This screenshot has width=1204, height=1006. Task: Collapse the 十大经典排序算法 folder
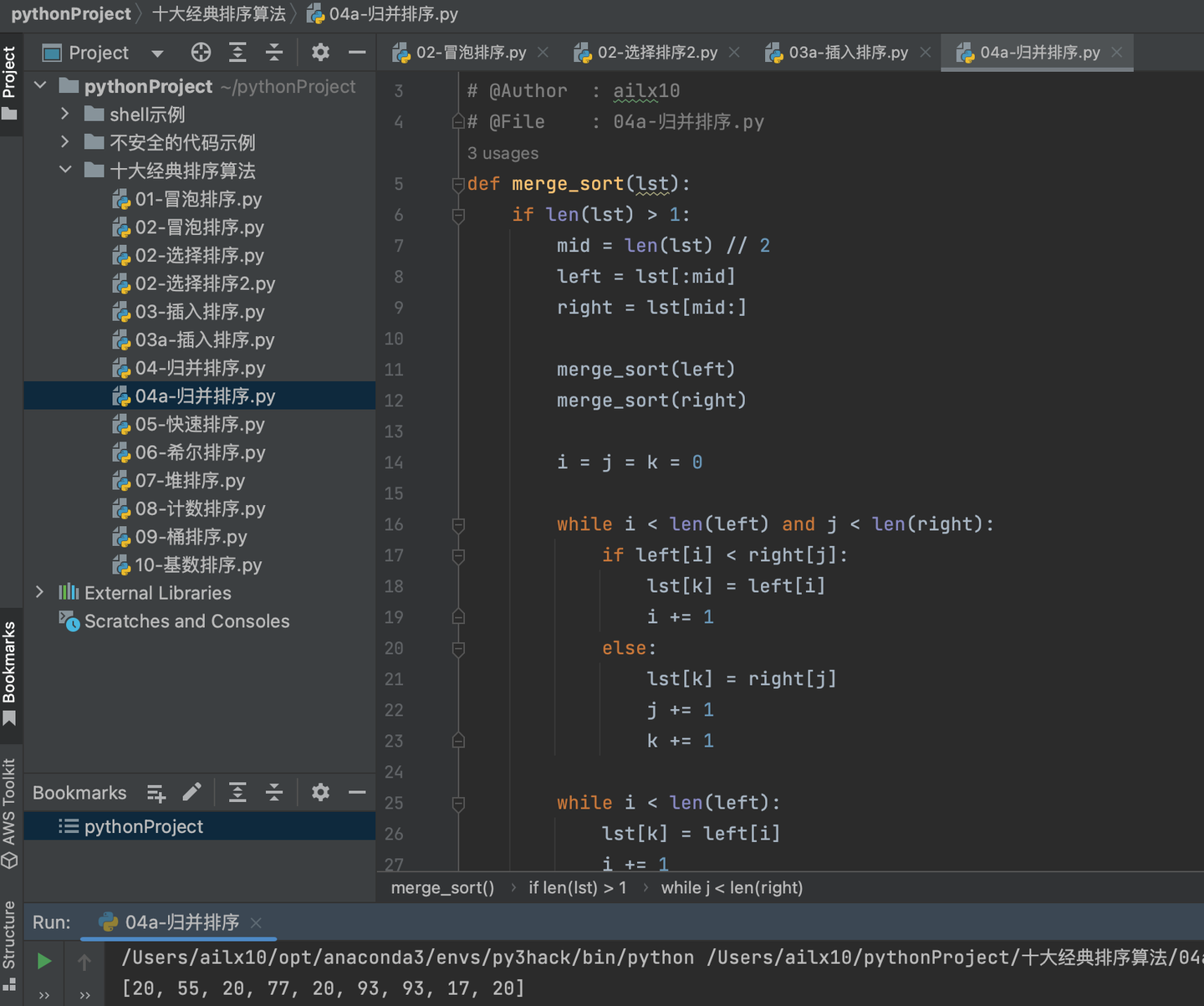65,170
